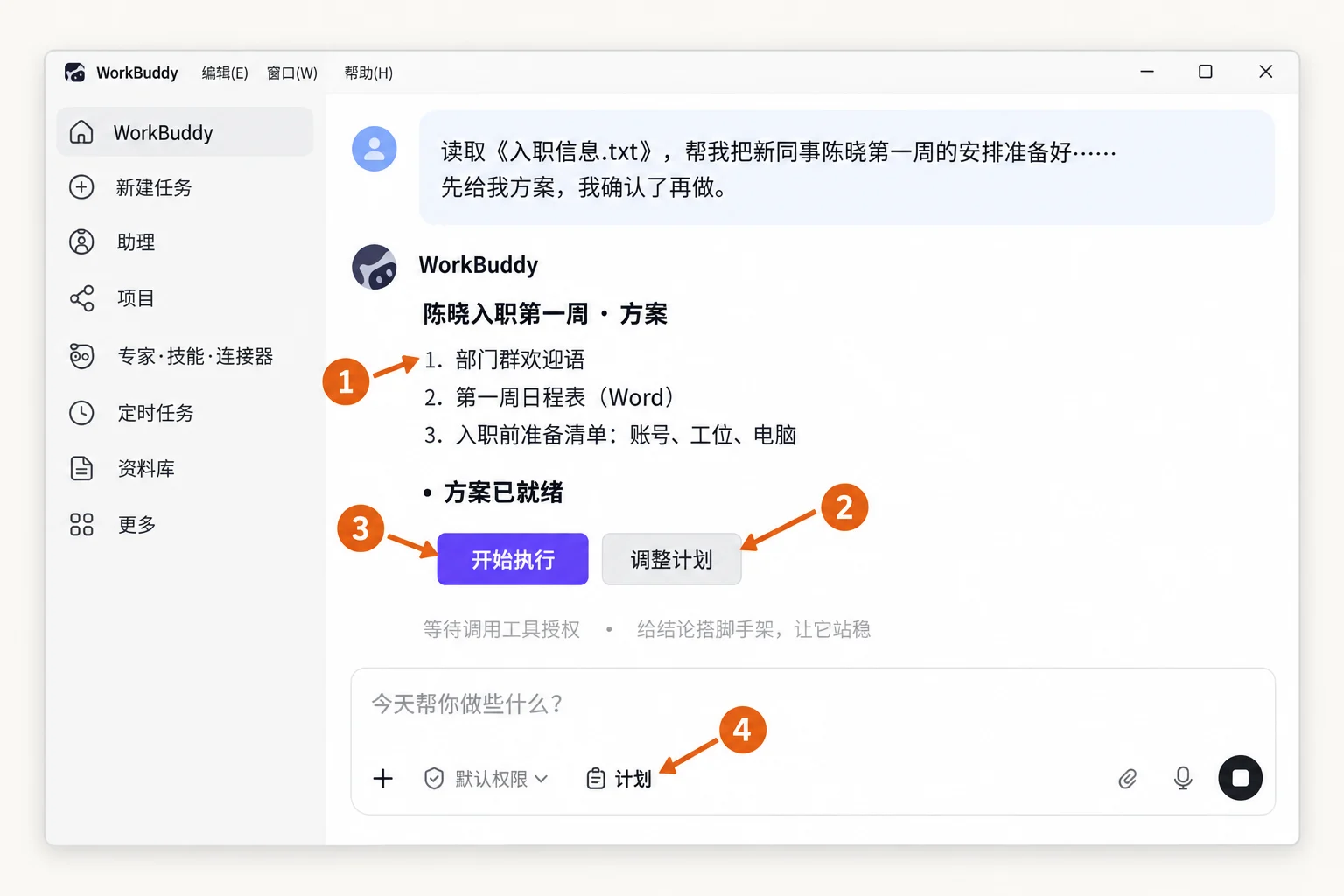Close the WorkBuddy window
1344x896 pixels.
coord(1265,72)
